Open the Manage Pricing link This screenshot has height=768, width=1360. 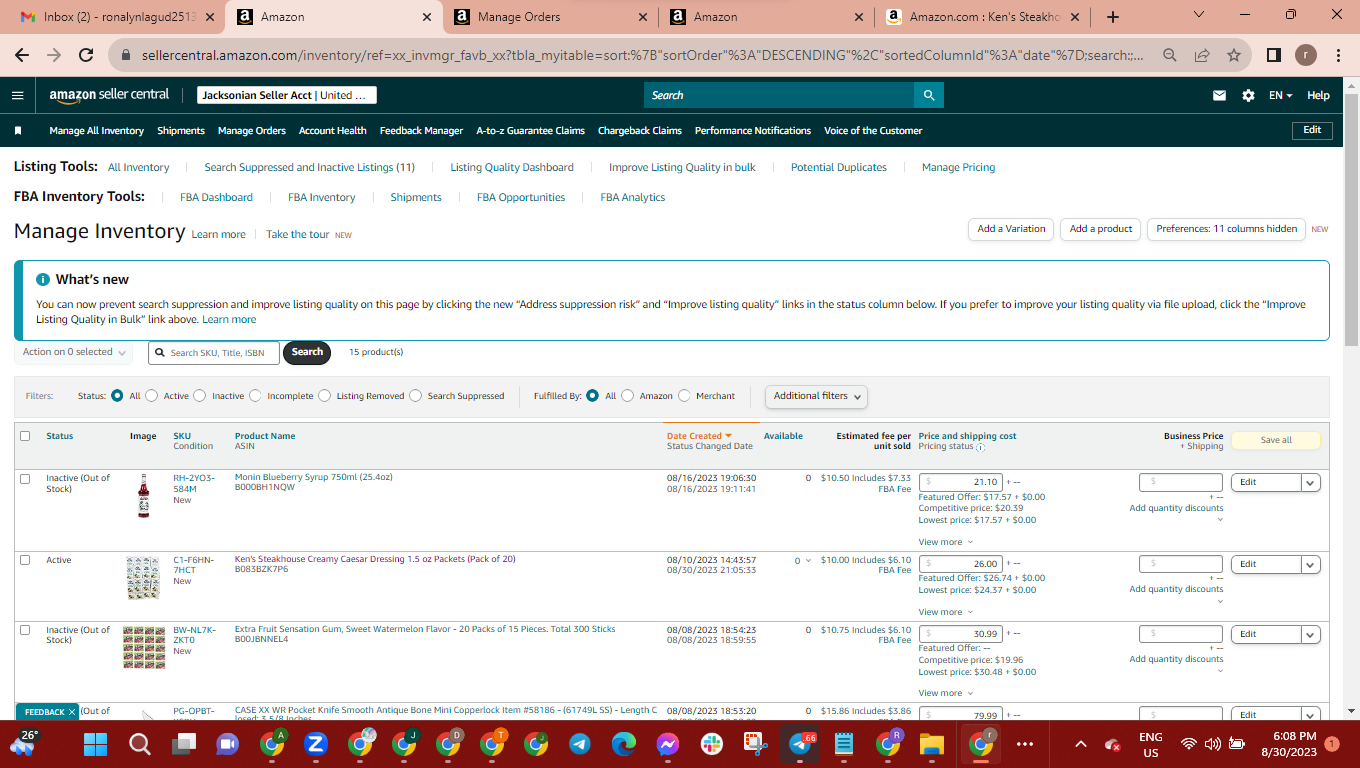point(959,168)
